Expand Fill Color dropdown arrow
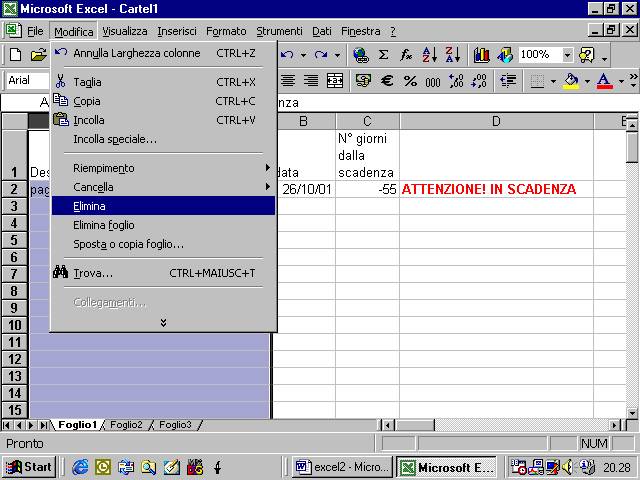This screenshot has height=480, width=640. tap(587, 81)
